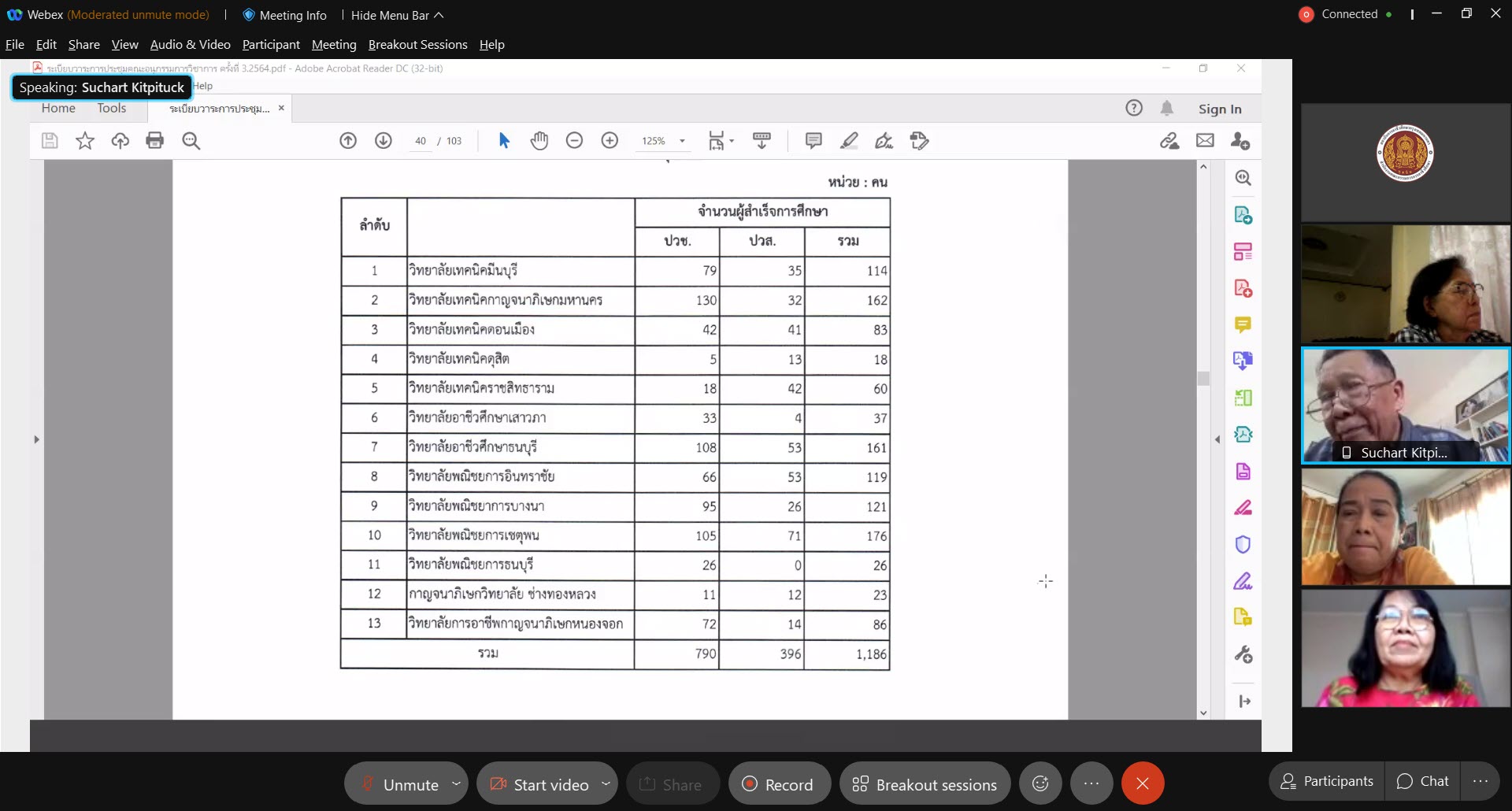1512x811 pixels.
Task: Click the page number field showing 40
Action: click(421, 141)
